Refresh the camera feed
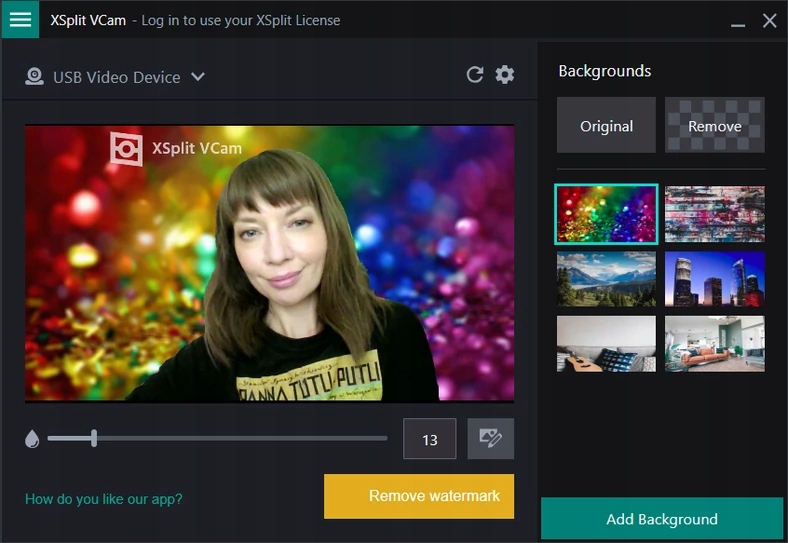Viewport: 788px width, 543px height. tap(474, 74)
